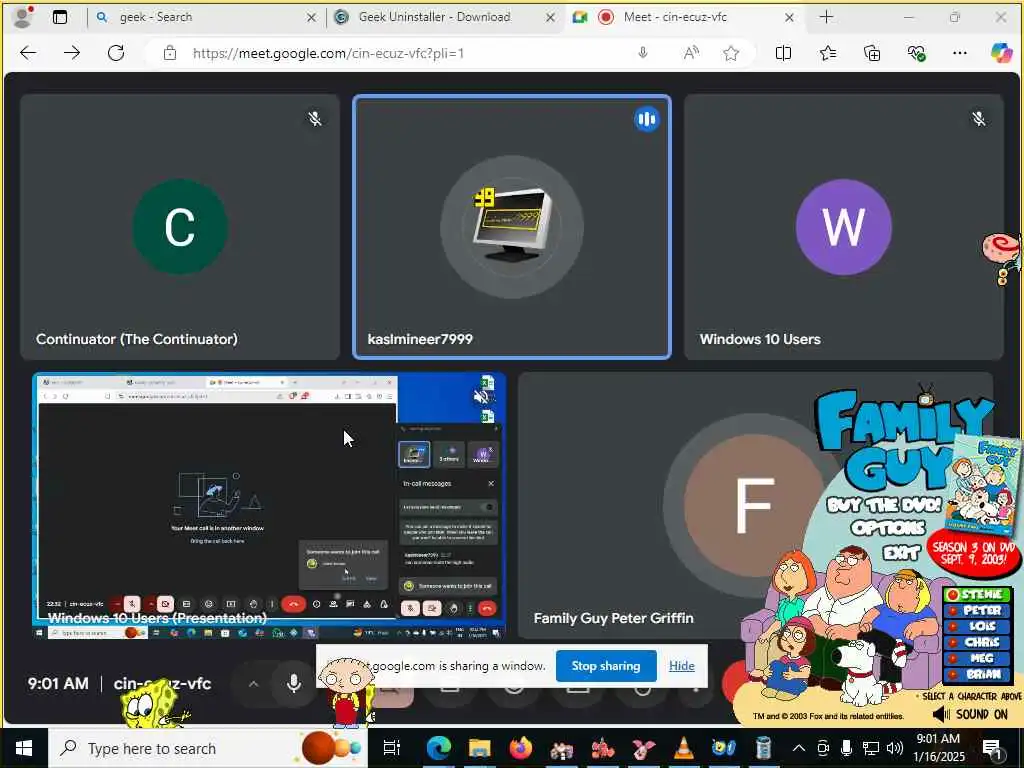Toggle the Meet microphone button

(x=294, y=683)
